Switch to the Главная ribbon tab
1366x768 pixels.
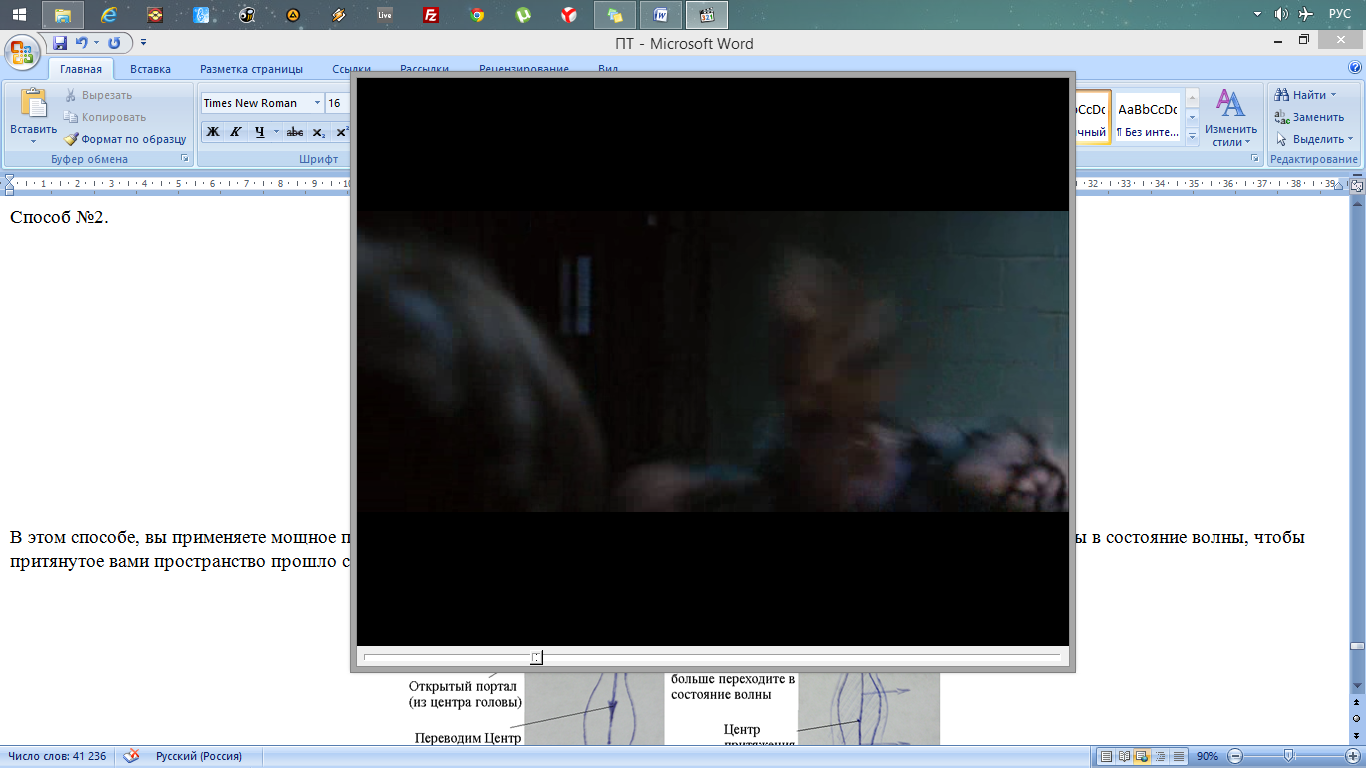(x=81, y=69)
